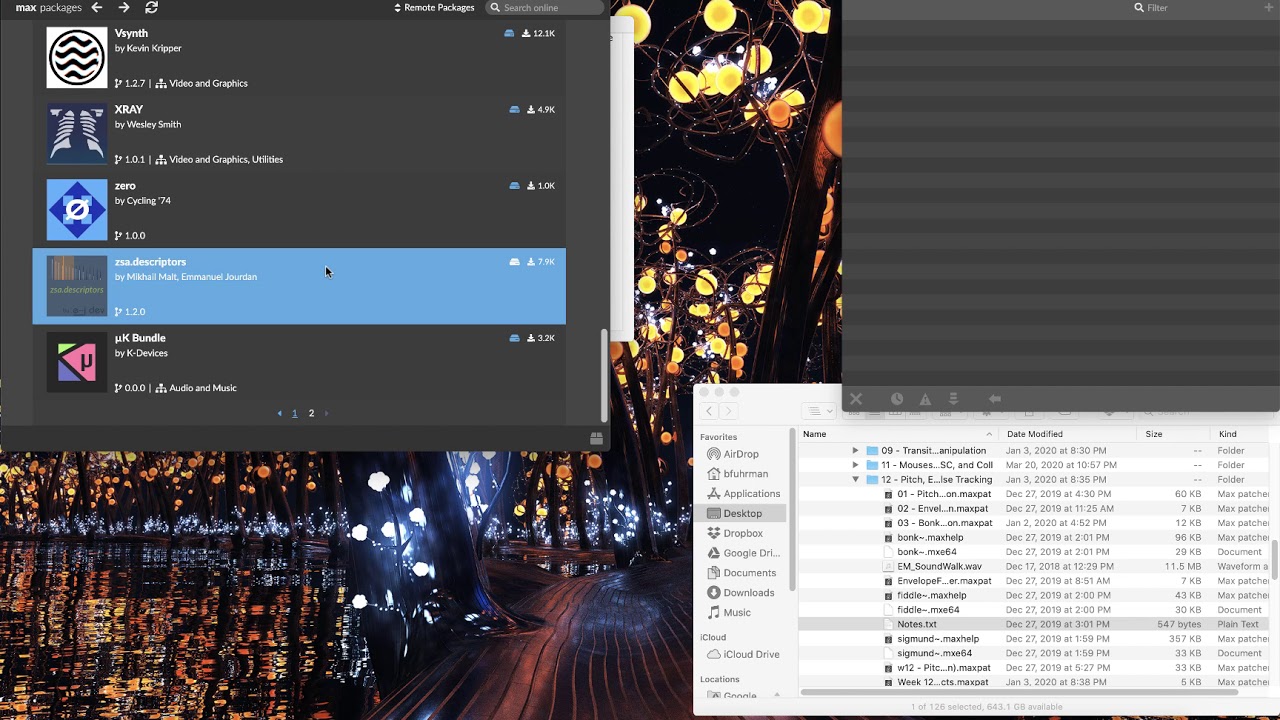Open the zero package title

tap(125, 185)
